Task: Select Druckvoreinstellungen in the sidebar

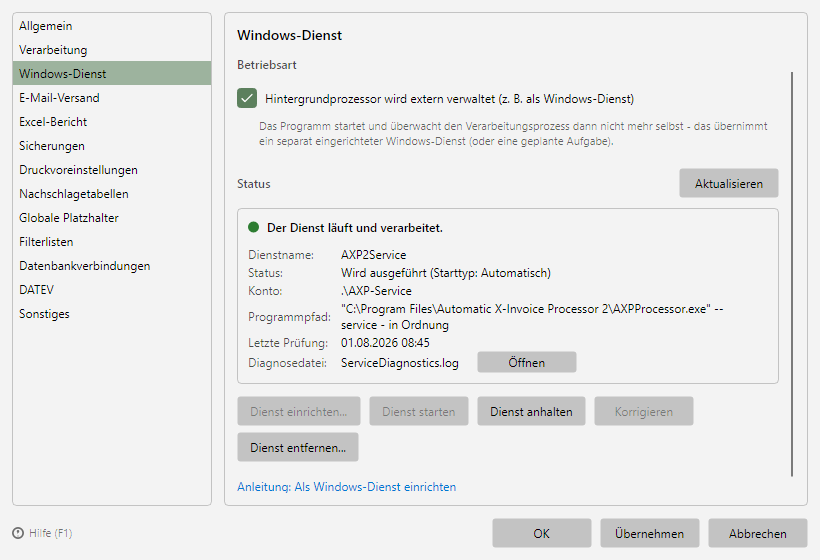Action: pyautogui.click(x=112, y=170)
